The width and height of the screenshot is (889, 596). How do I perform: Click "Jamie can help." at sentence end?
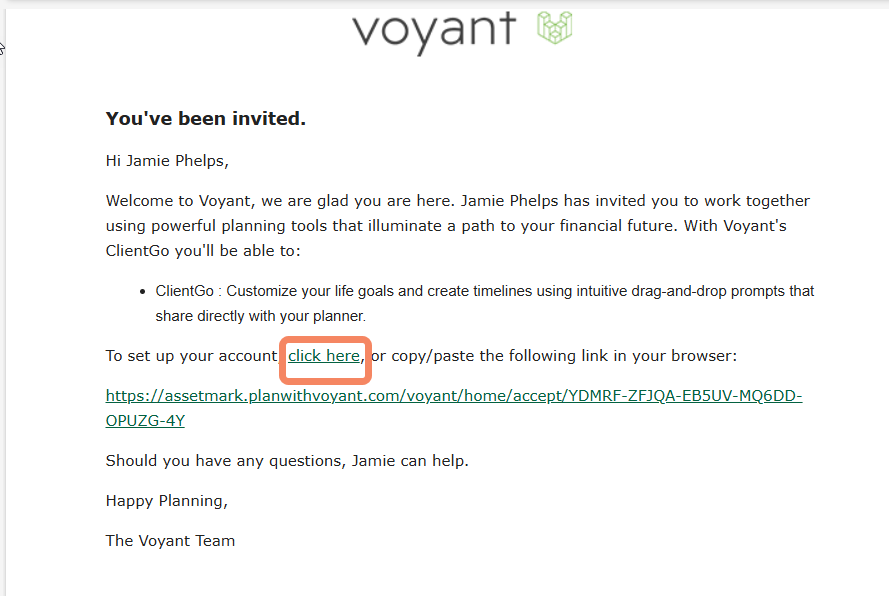[410, 461]
